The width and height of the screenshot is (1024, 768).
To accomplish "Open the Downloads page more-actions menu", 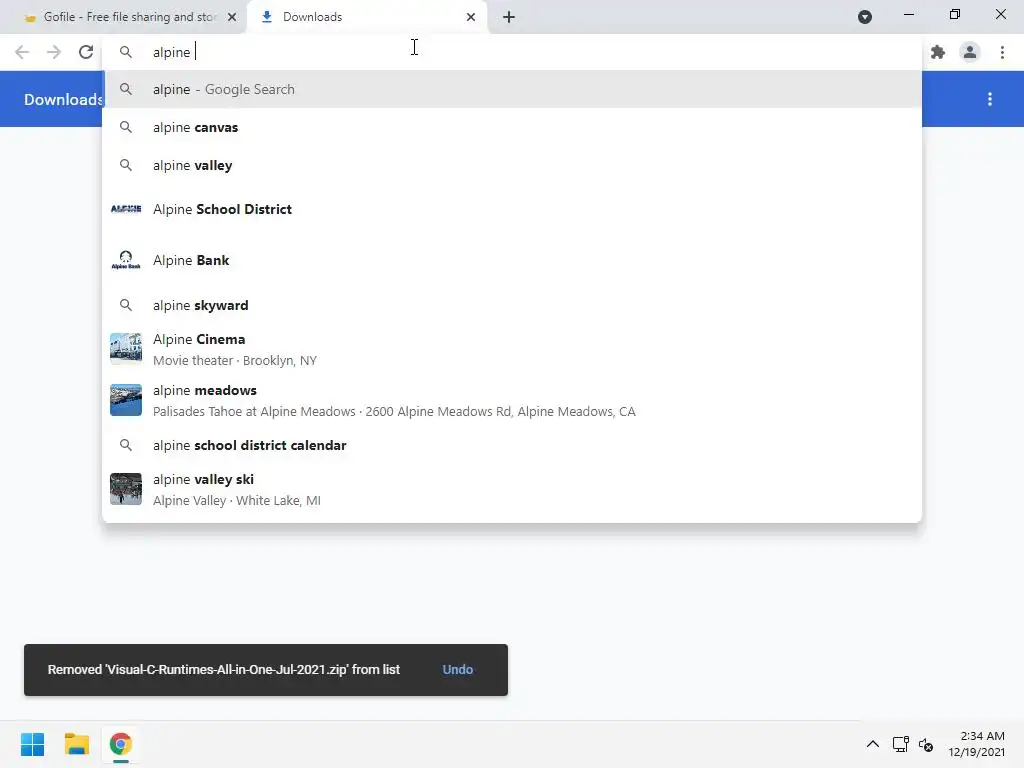I will coord(990,99).
